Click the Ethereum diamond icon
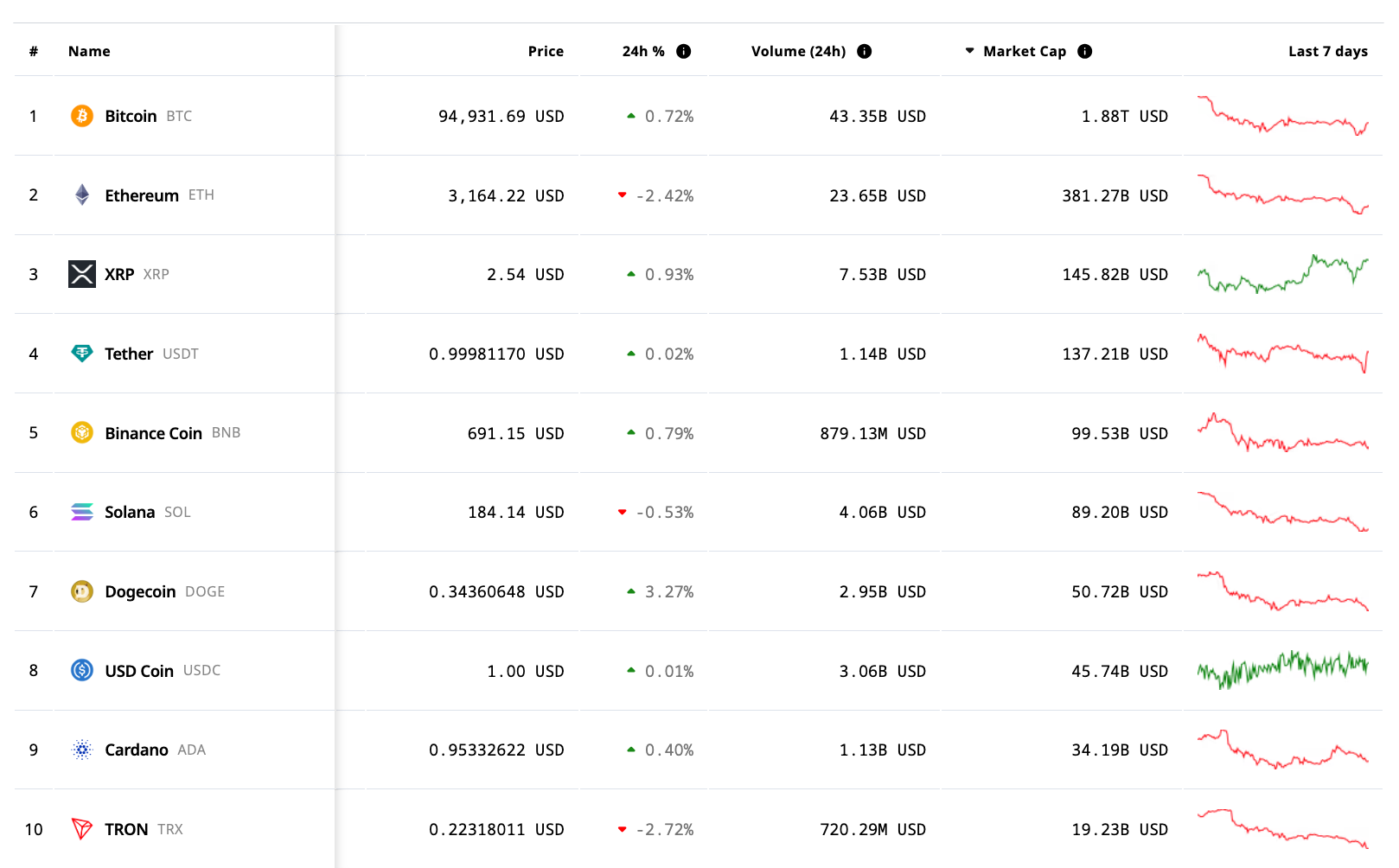 click(x=82, y=195)
